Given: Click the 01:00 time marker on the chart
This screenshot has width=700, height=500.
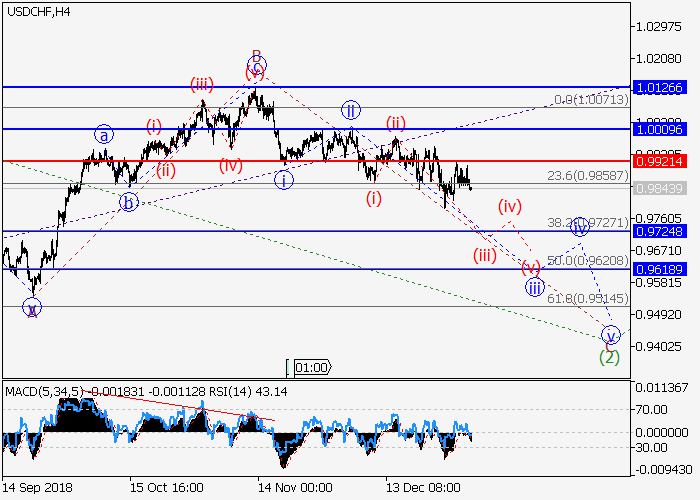Looking at the screenshot, I should tap(312, 367).
